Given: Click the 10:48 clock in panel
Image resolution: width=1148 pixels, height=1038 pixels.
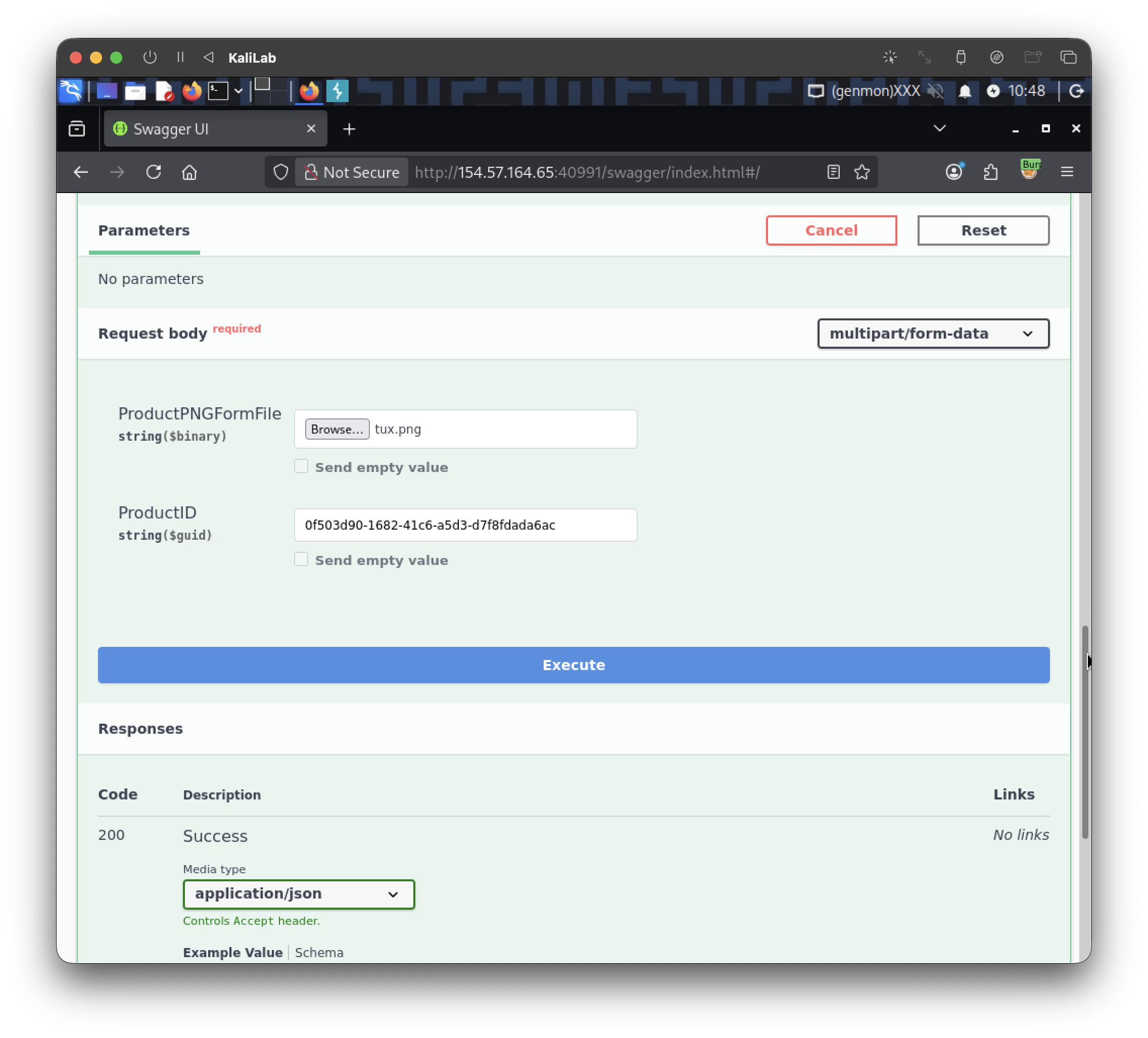Looking at the screenshot, I should pos(1026,91).
